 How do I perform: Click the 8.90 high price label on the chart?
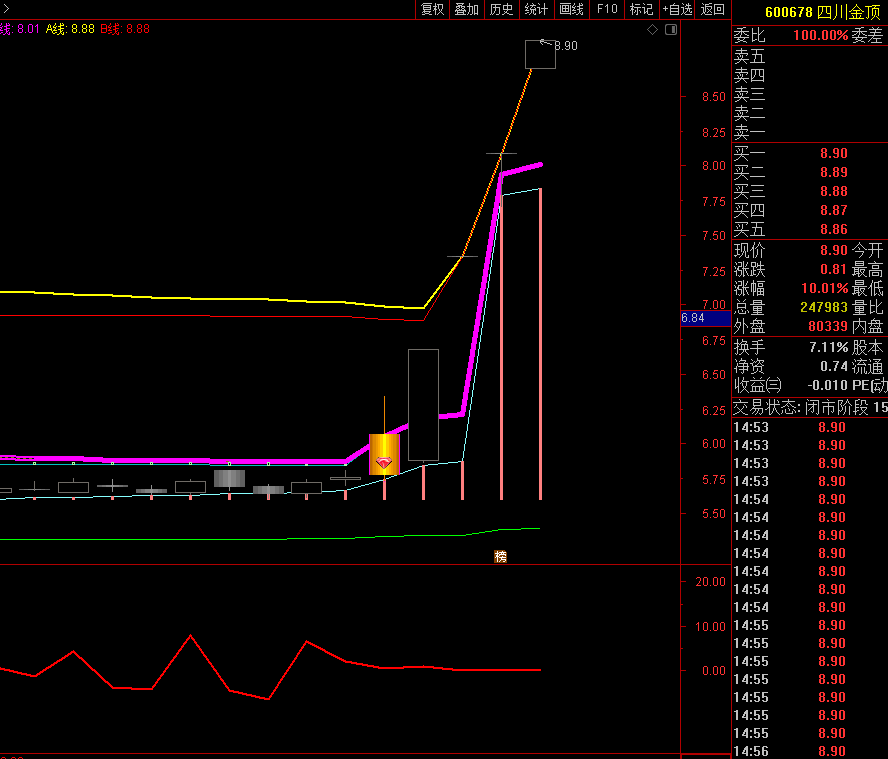[x=566, y=46]
